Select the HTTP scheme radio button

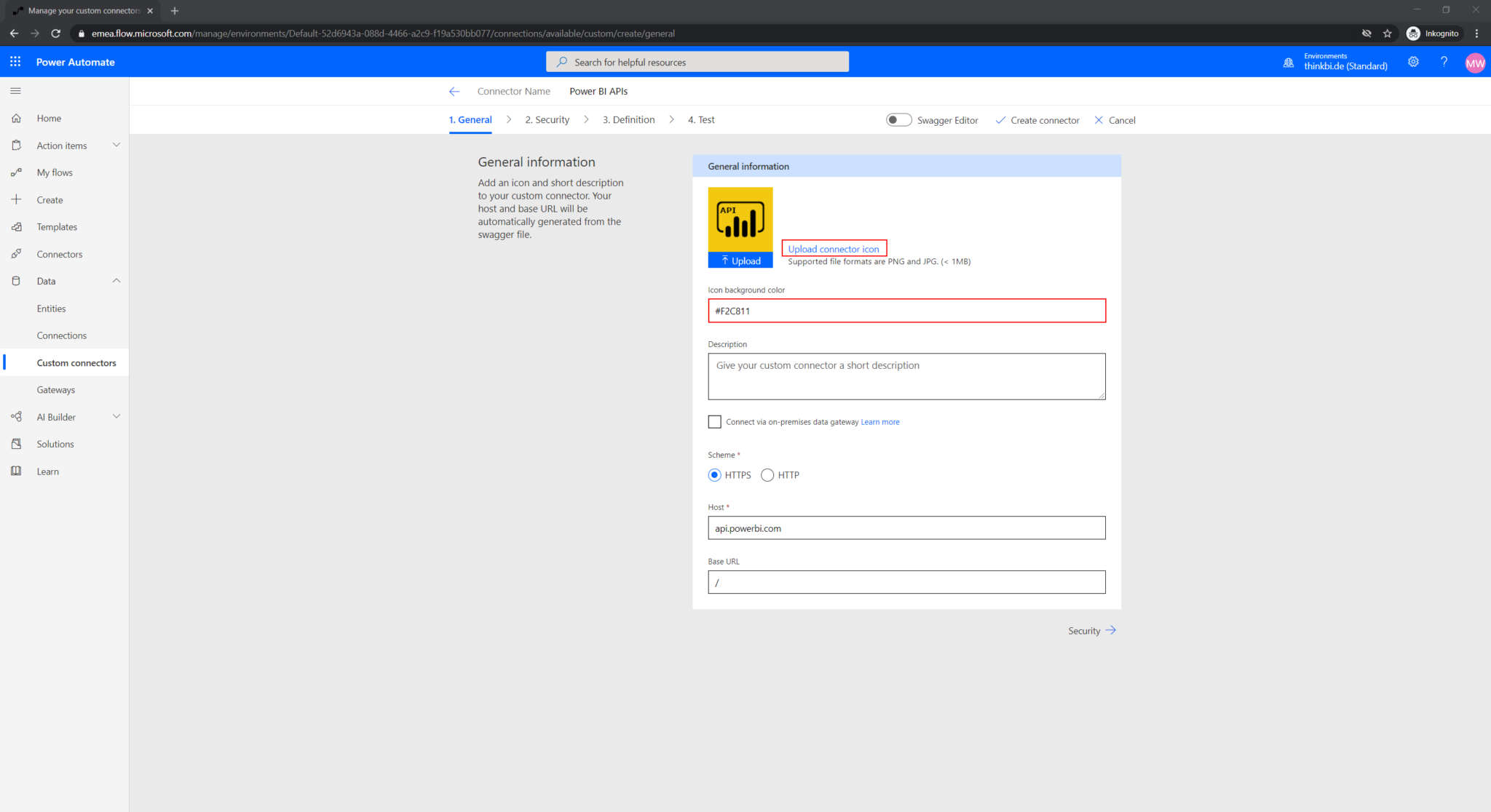[x=767, y=474]
